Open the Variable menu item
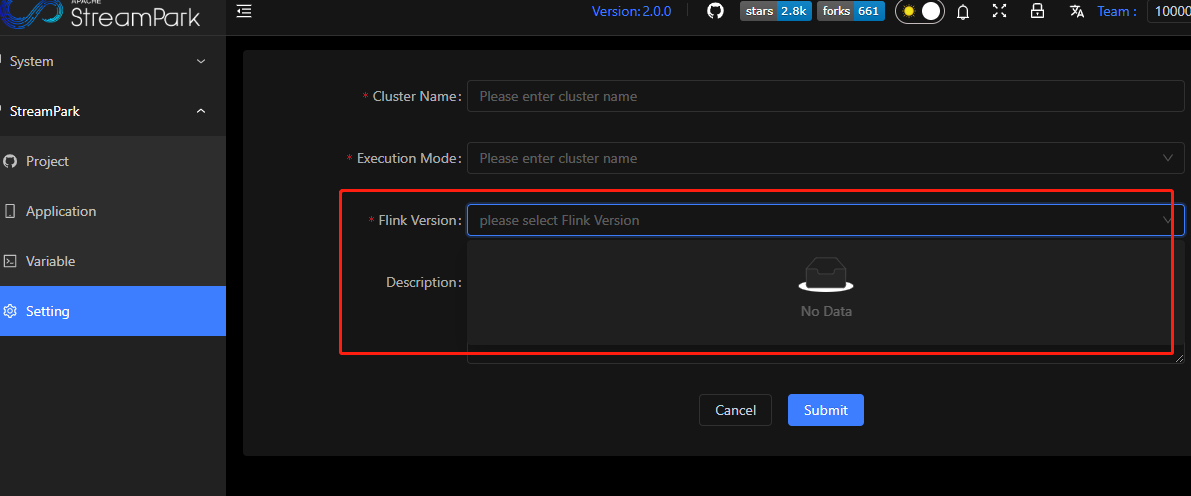Image resolution: width=1191 pixels, height=496 pixels. pos(112,261)
